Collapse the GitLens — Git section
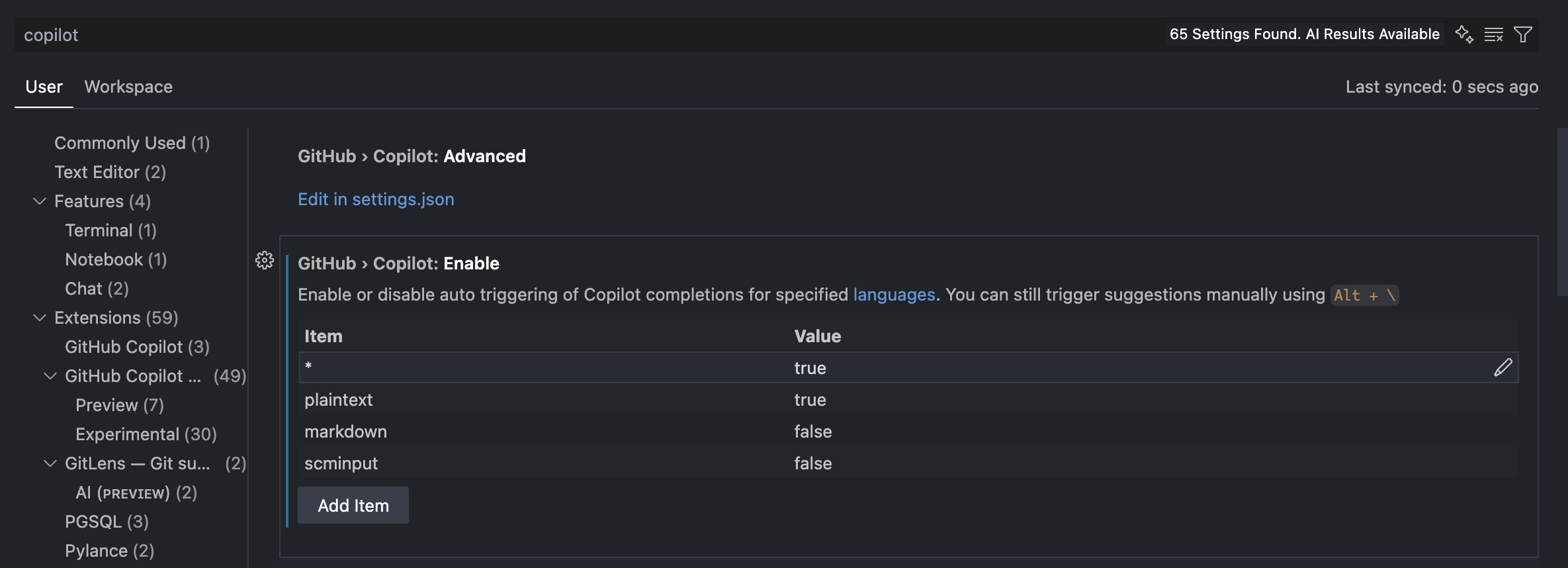The width and height of the screenshot is (1568, 568). tap(49, 463)
